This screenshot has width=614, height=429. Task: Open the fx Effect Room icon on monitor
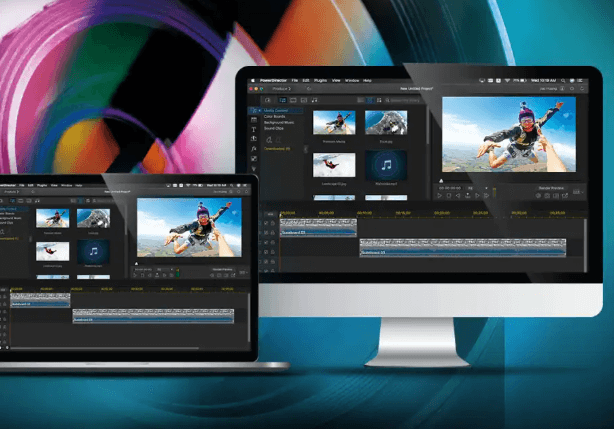coord(254,149)
